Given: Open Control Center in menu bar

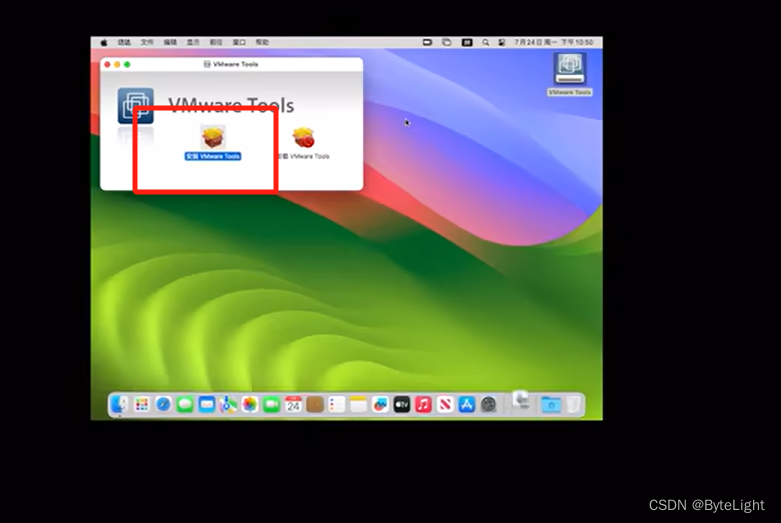Looking at the screenshot, I should 502,43.
